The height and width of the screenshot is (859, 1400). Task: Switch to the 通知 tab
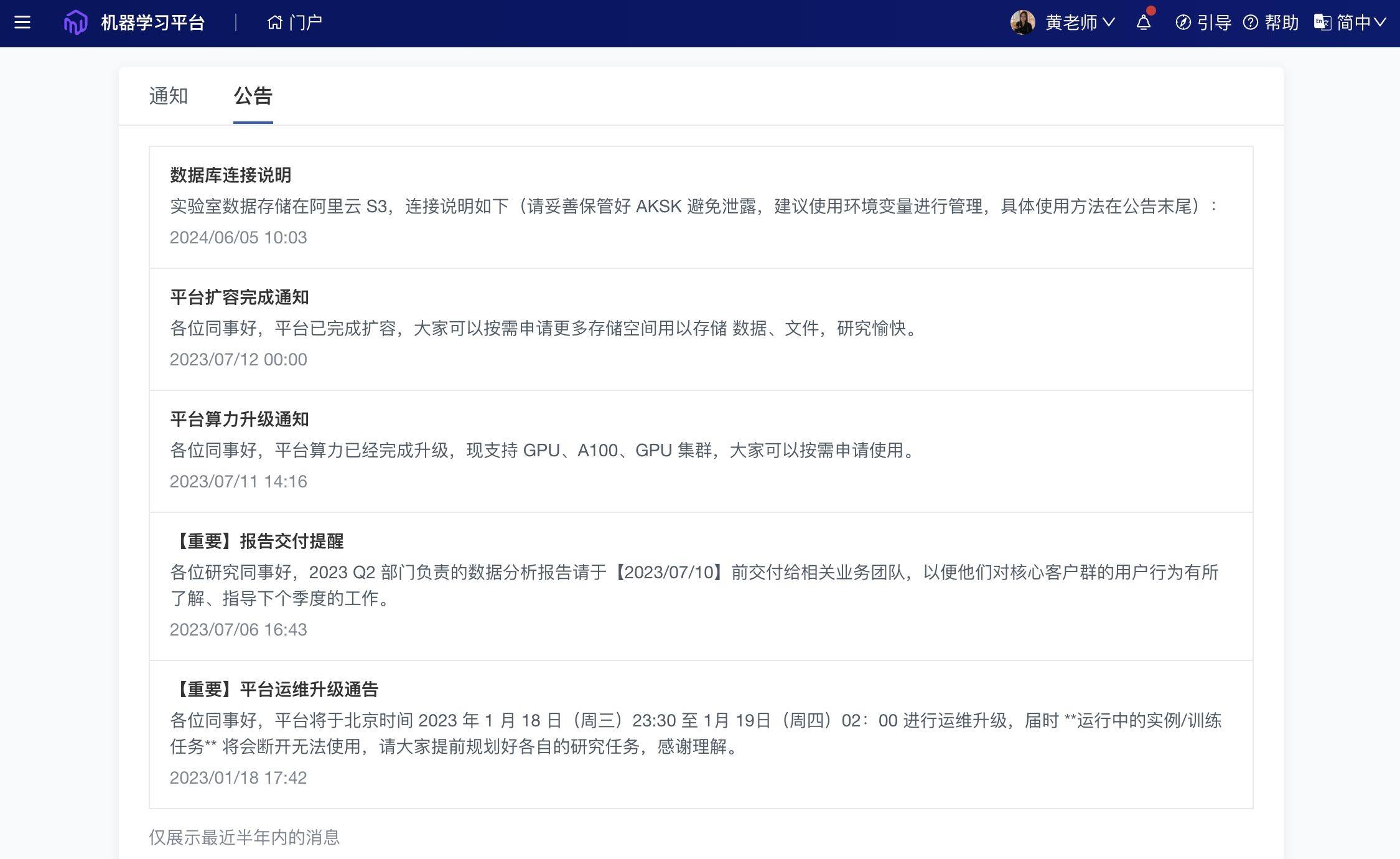coord(169,96)
